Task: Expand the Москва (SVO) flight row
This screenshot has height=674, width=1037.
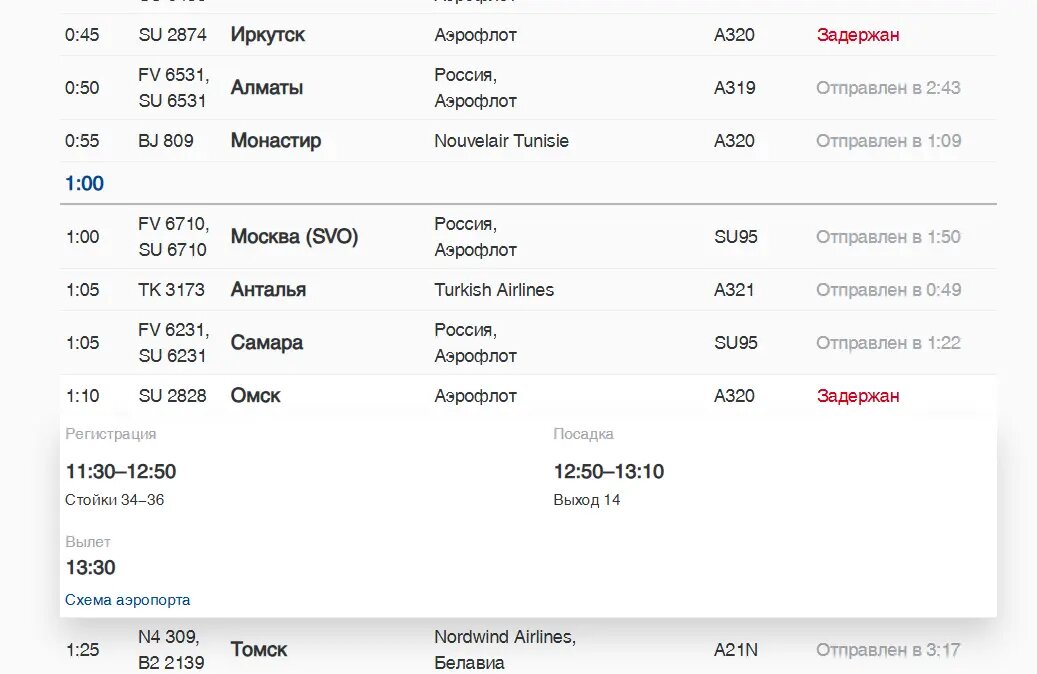Action: click(294, 237)
